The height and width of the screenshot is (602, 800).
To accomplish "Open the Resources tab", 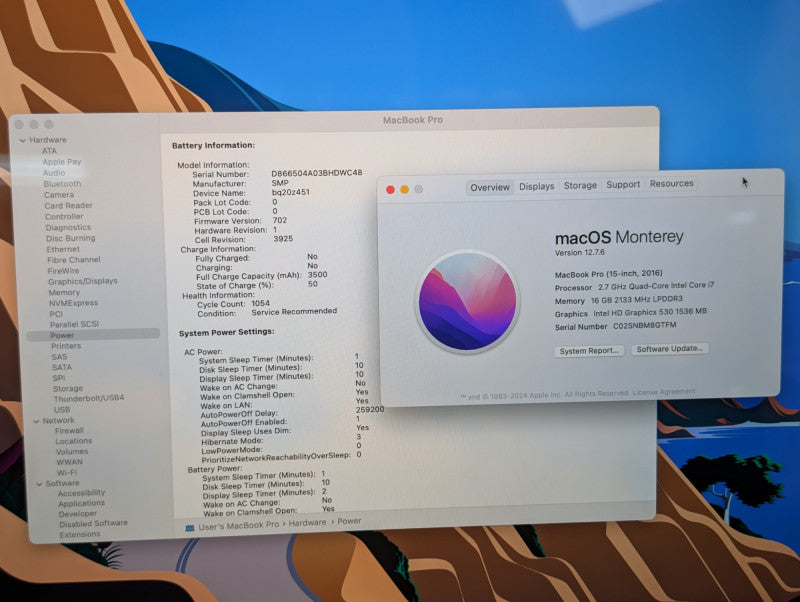I will coord(671,183).
